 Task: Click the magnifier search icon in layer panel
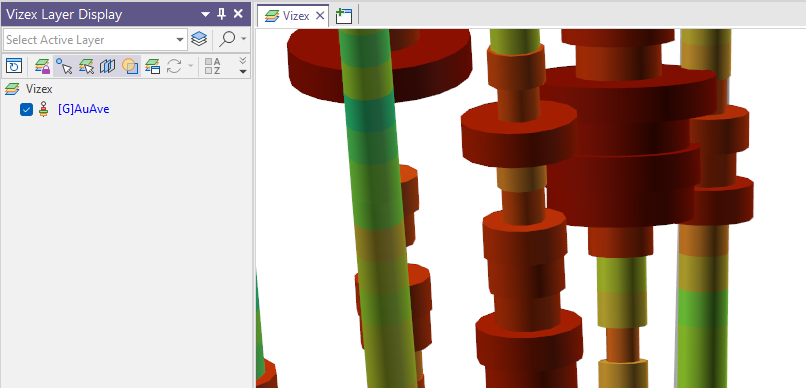tap(227, 40)
